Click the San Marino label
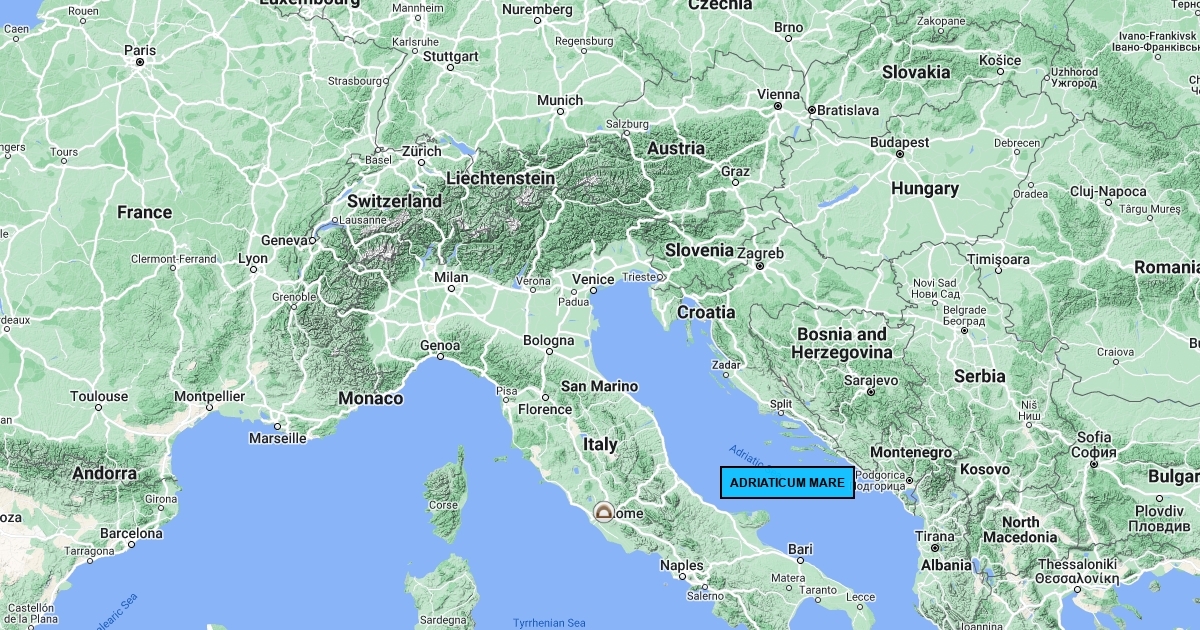1200x630 pixels. pyautogui.click(x=599, y=386)
